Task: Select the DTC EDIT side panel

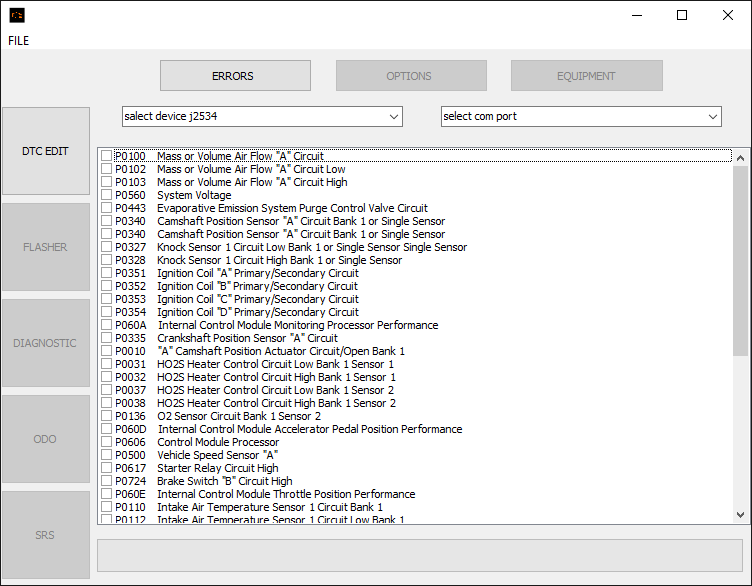Action: [x=45, y=151]
